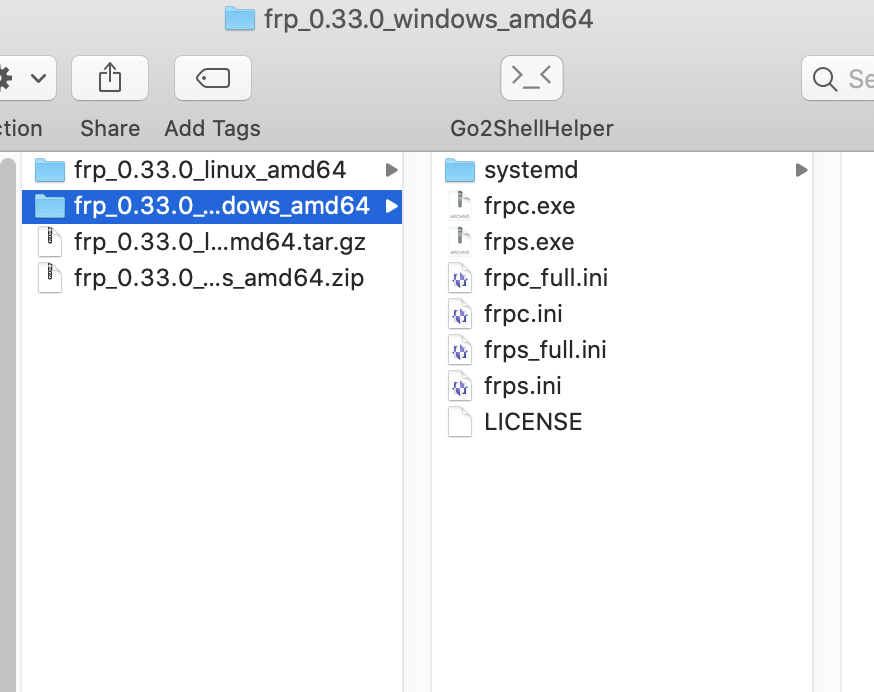Screen dimensions: 874x692
Task: Select the amd64.zip archive file
Action: 218,278
